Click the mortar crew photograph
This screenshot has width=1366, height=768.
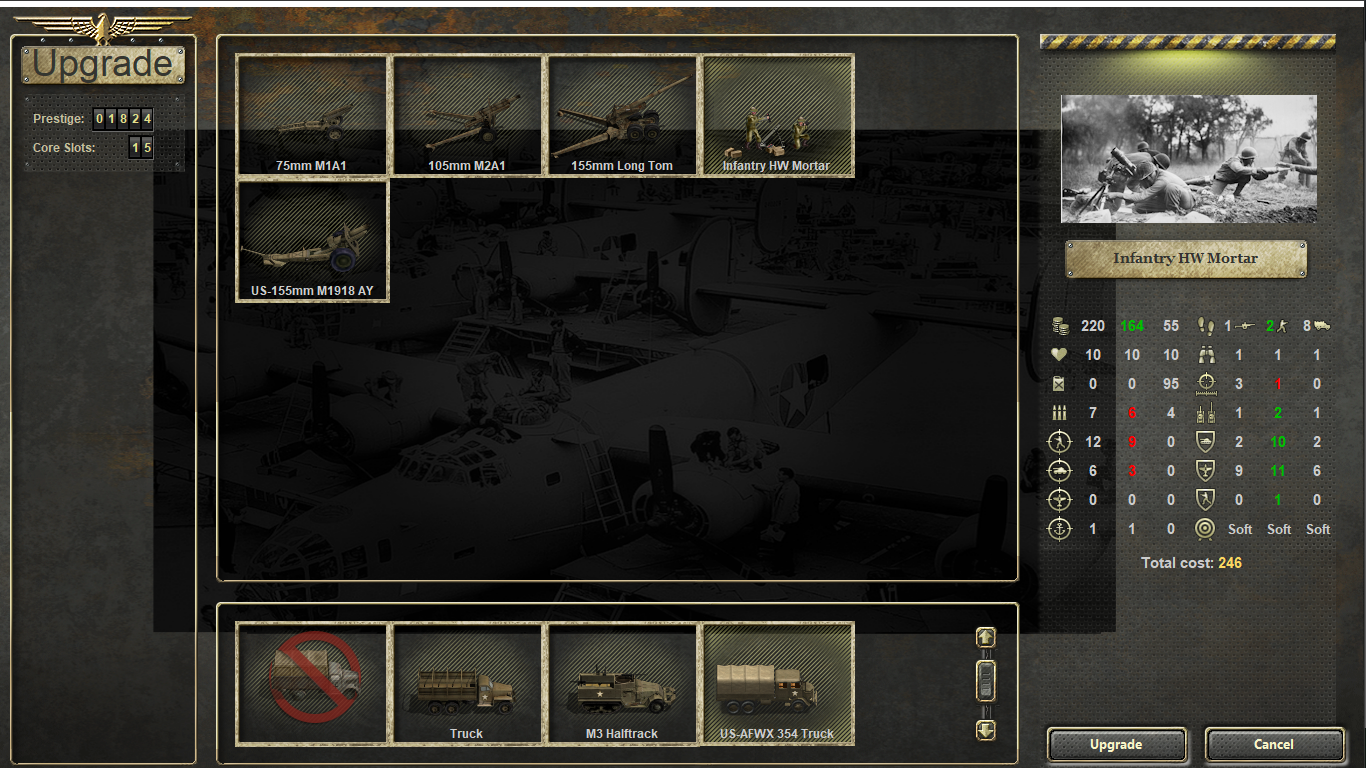tap(1188, 159)
